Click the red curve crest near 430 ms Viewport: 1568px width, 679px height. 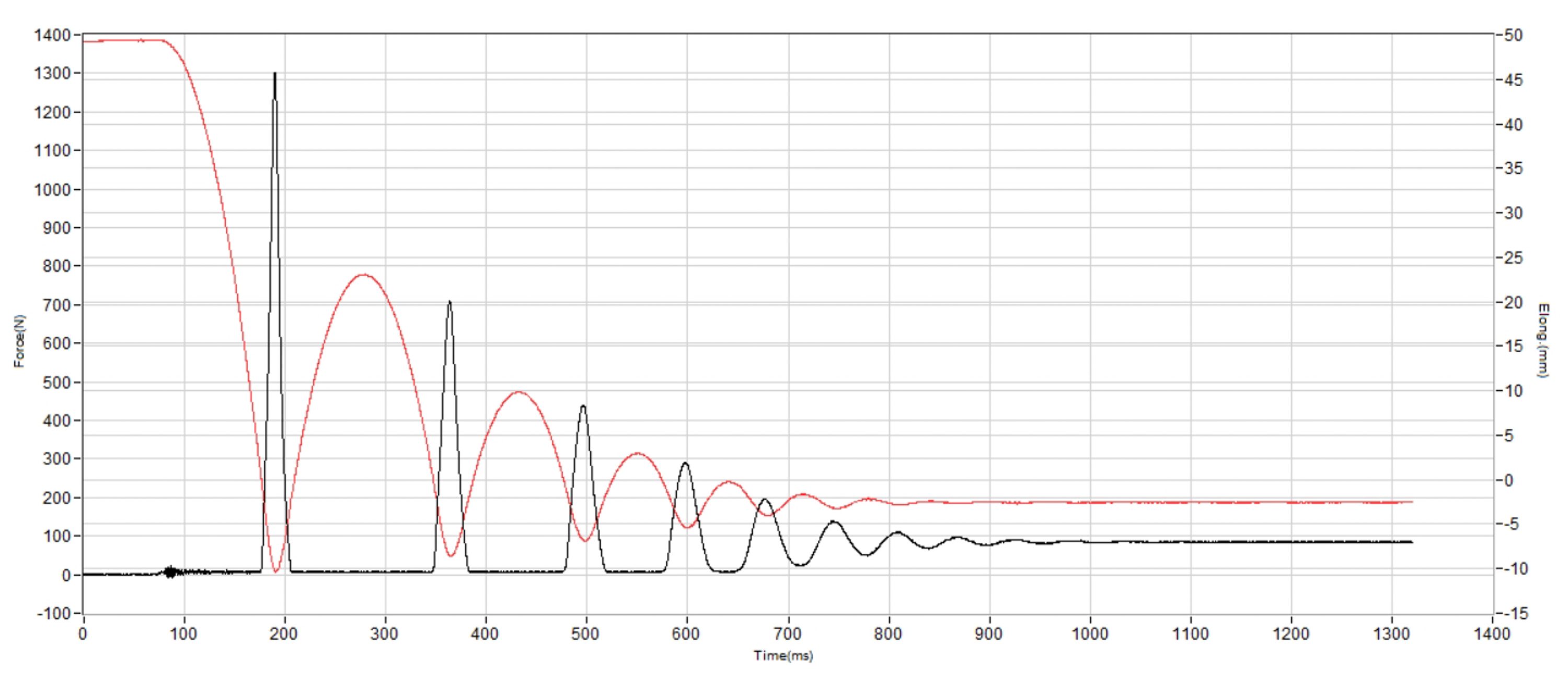pos(518,392)
